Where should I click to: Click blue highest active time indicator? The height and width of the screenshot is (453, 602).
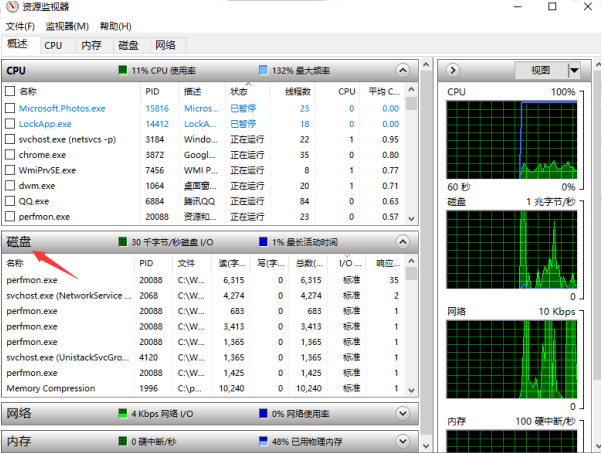tap(263, 242)
